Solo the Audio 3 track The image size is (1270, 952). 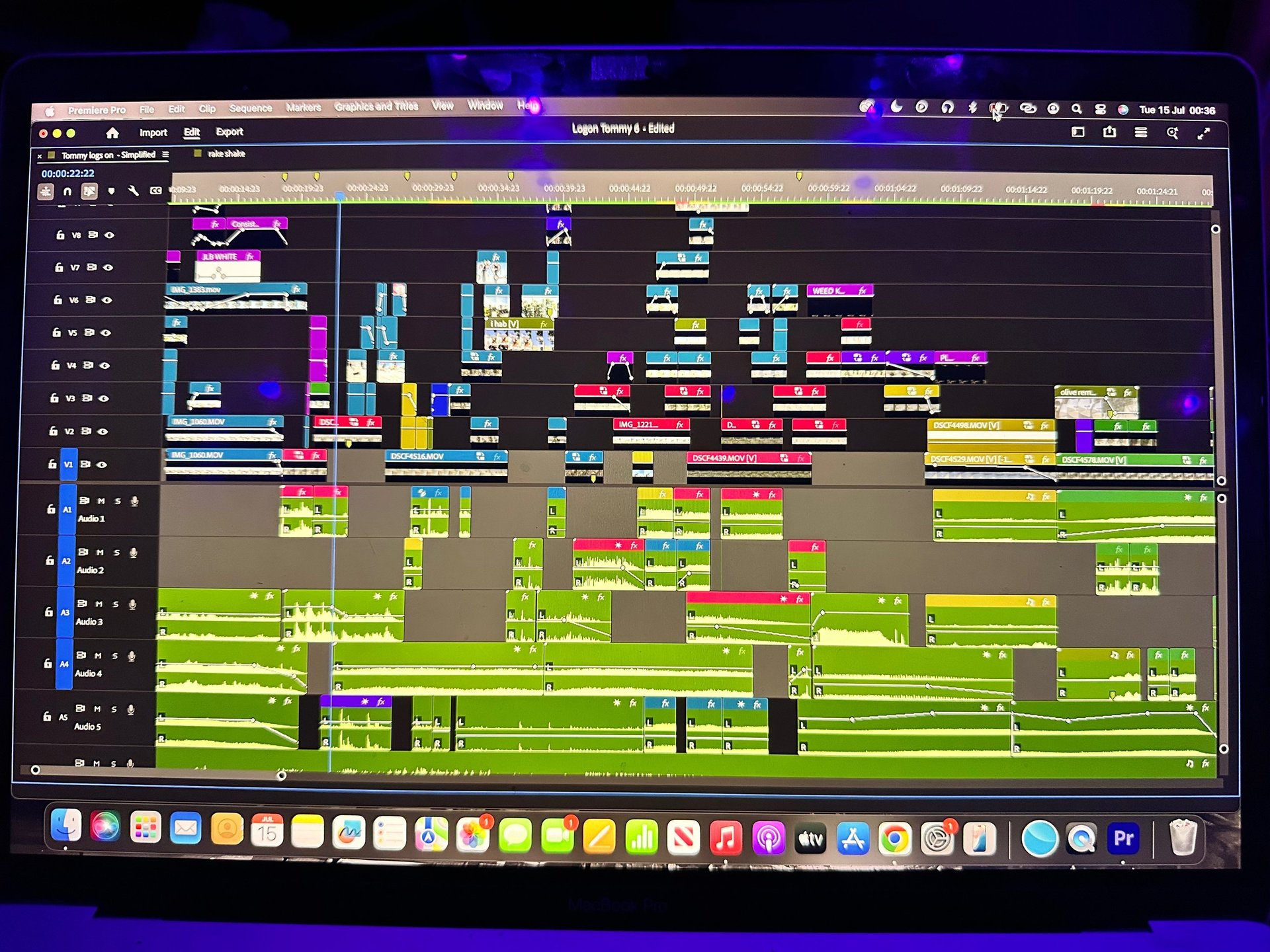(115, 604)
